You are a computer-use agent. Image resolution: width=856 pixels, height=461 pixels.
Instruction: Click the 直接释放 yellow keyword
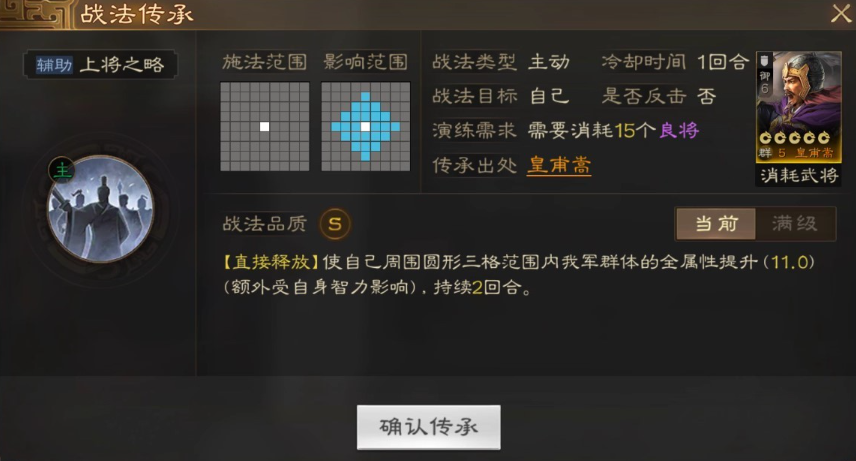[271, 262]
